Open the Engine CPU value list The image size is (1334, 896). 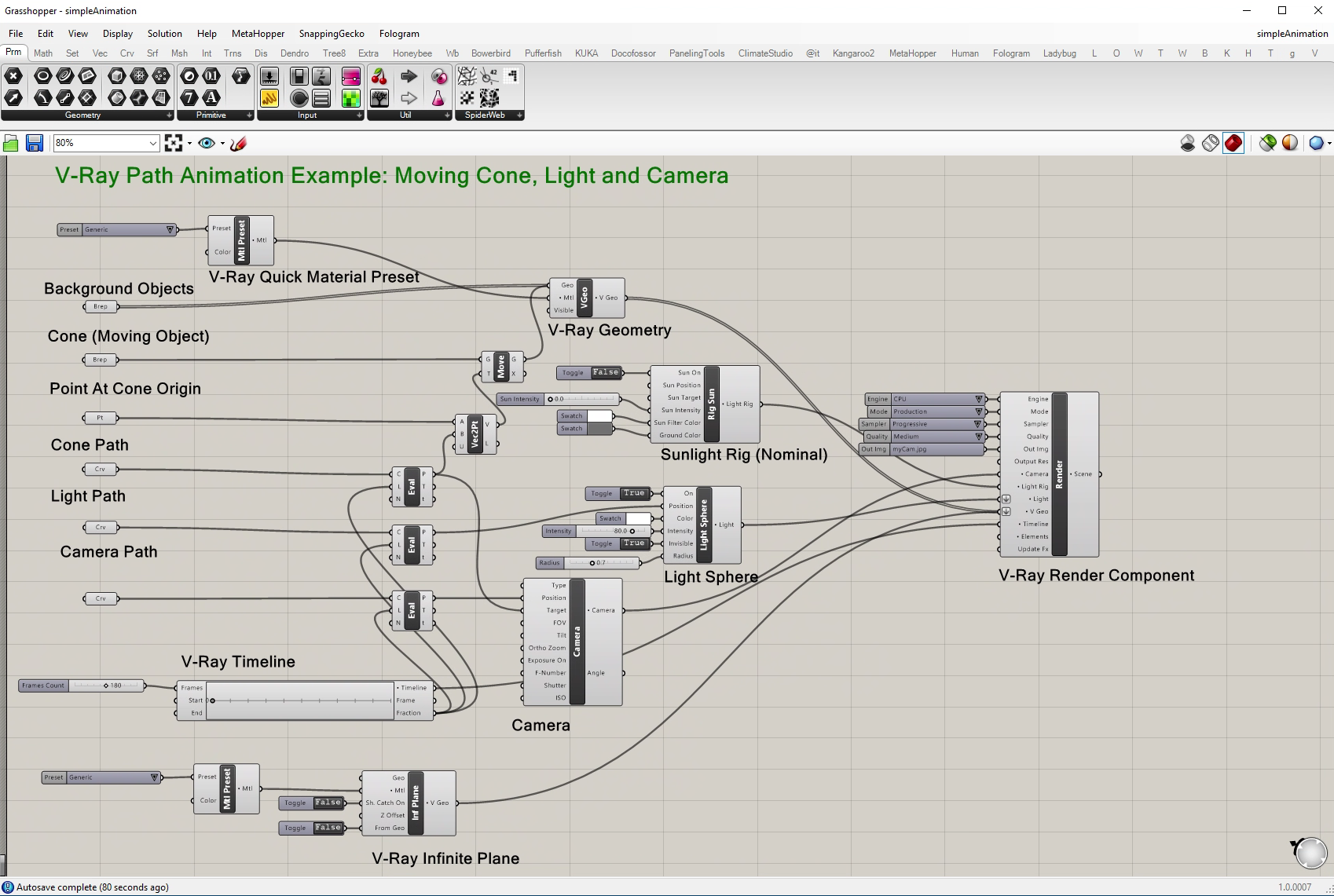click(925, 399)
